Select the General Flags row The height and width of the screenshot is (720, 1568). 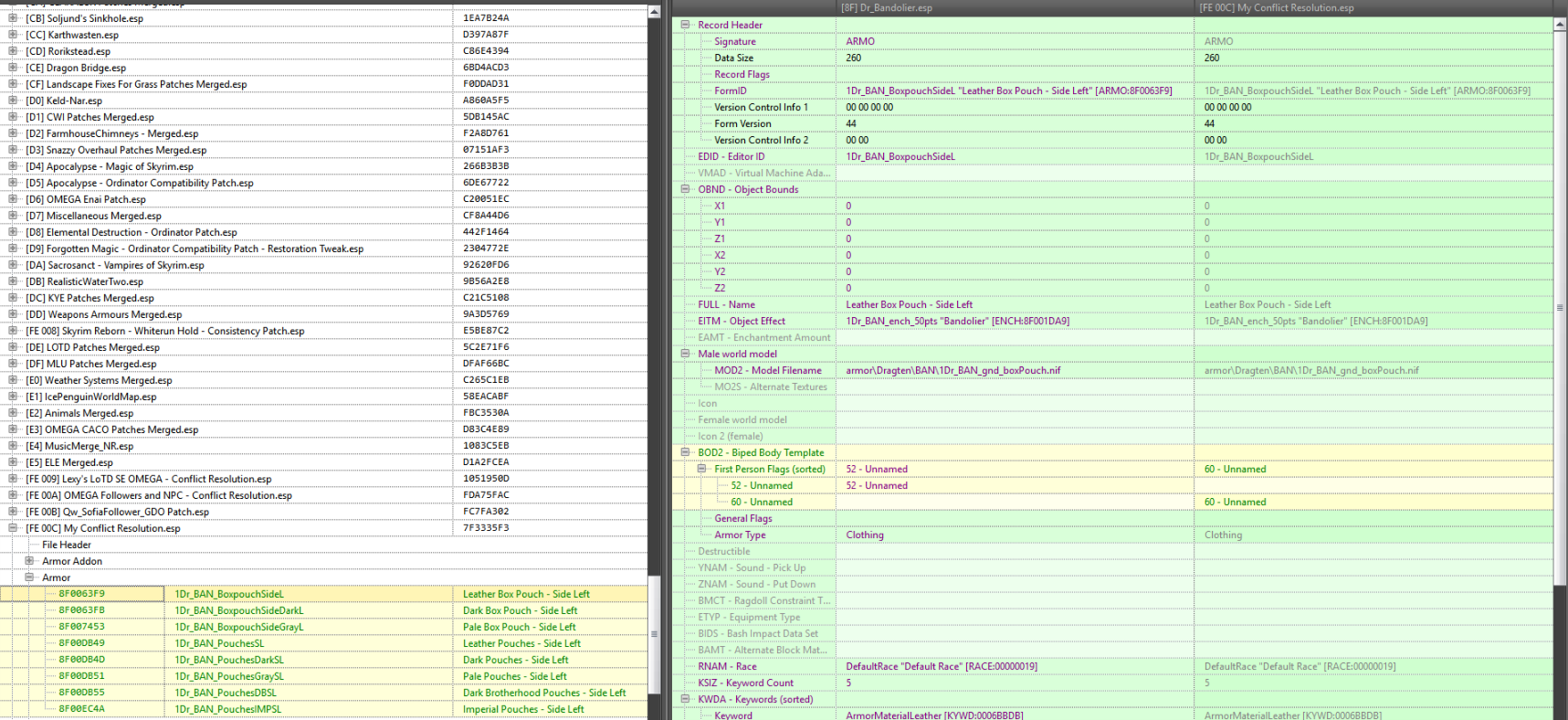point(742,518)
